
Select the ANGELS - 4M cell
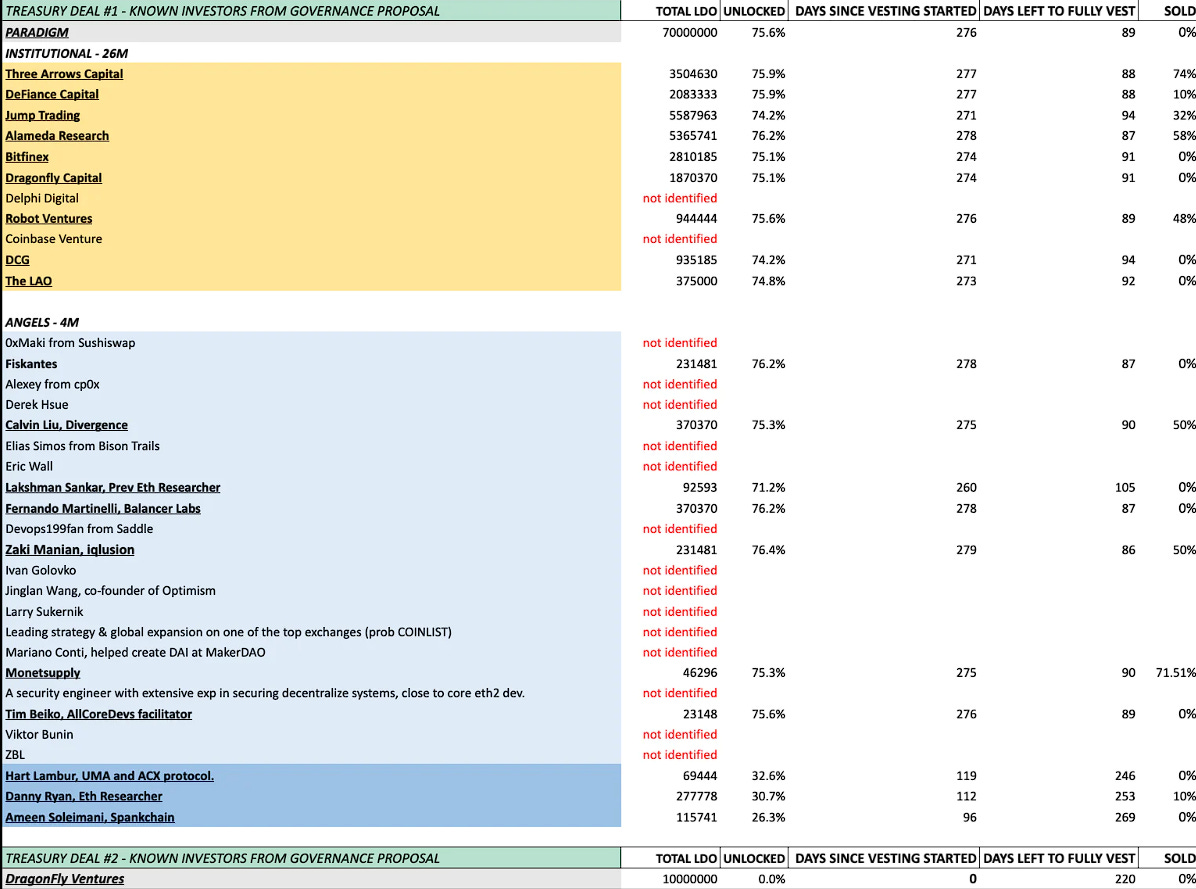[x=42, y=323]
